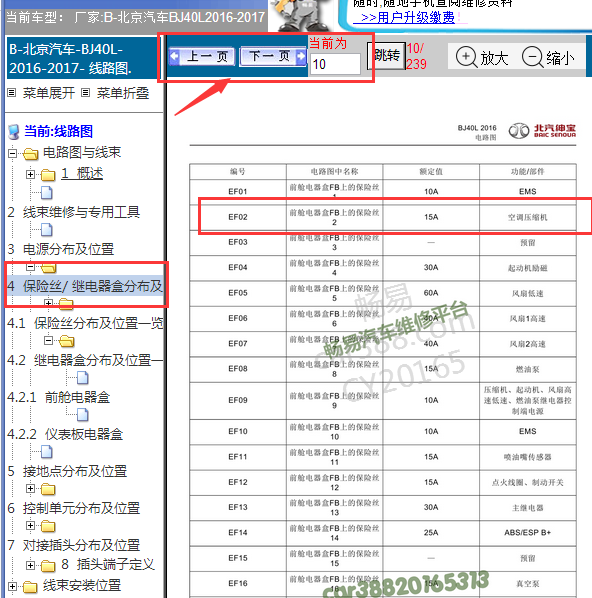Collapse the 电路图与线束 tree node
592x598 pixels.
tap(12, 153)
